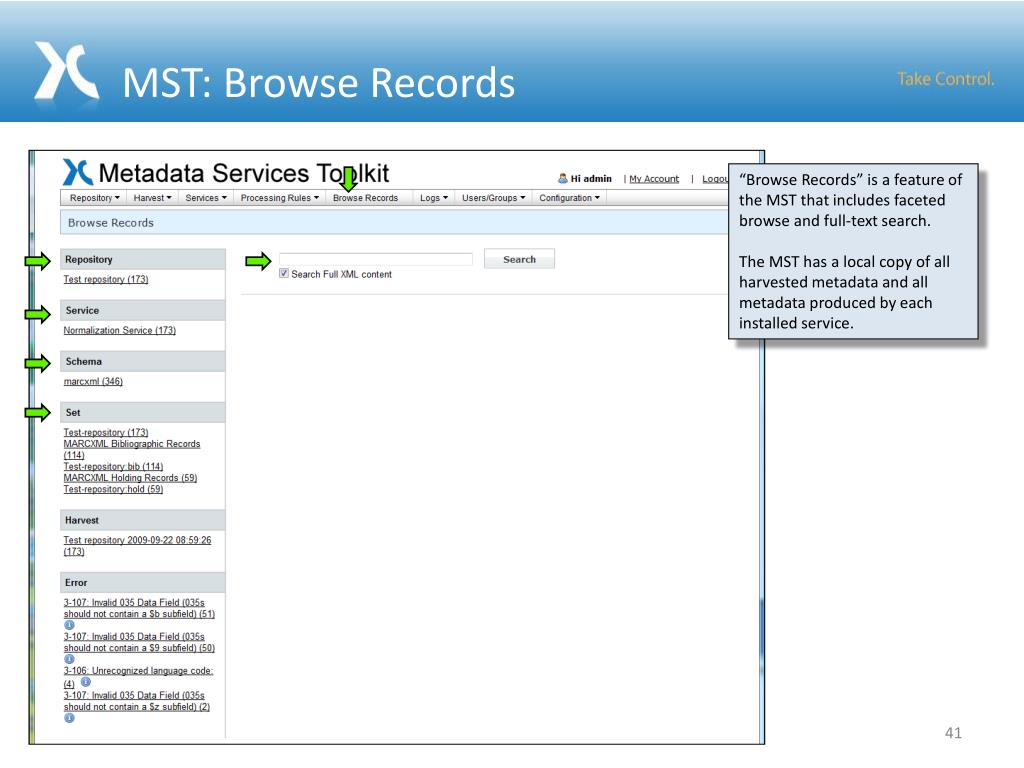Click the Metadata Services Toolkit X logo

pos(77,172)
